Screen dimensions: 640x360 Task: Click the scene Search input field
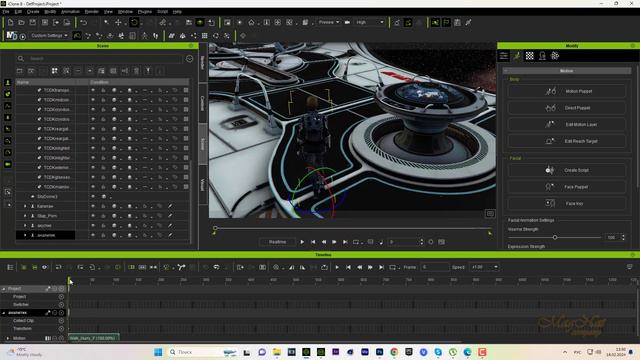(x=105, y=59)
